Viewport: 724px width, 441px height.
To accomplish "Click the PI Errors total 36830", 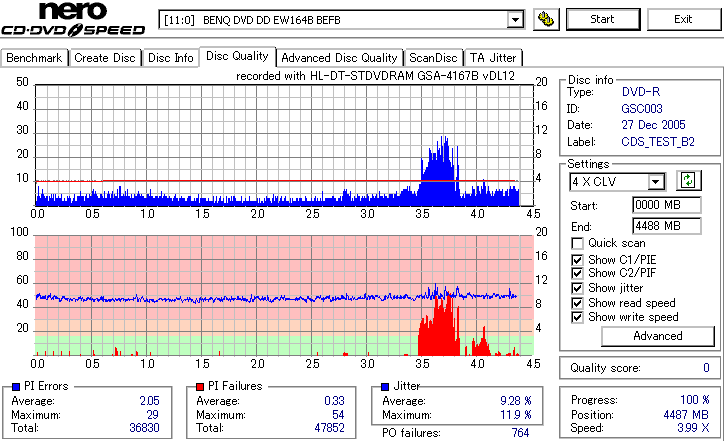I will pos(145,428).
